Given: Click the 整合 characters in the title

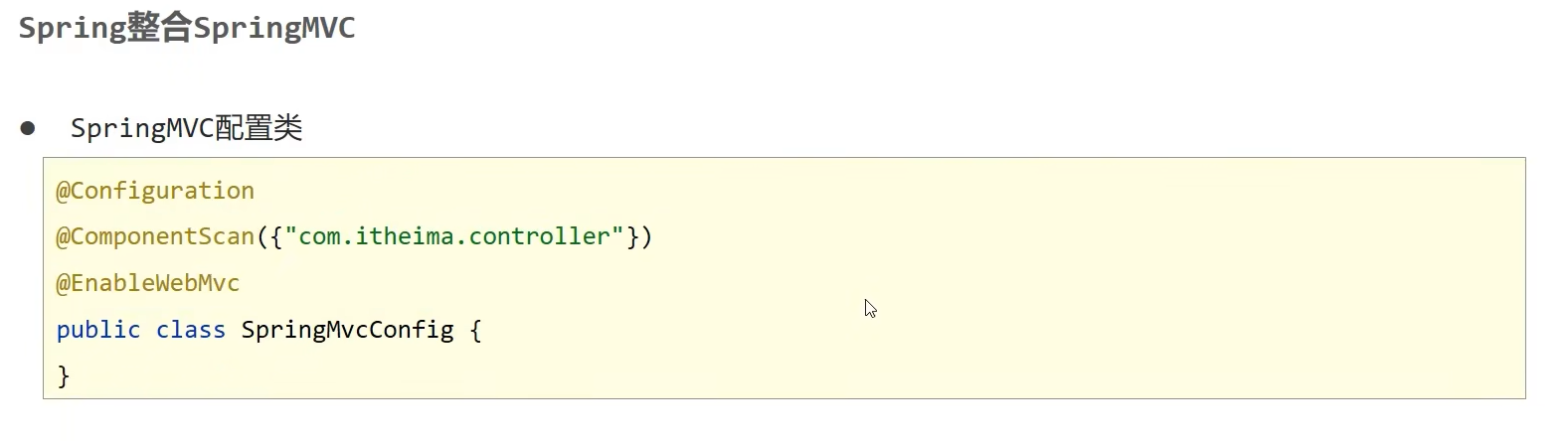Looking at the screenshot, I should 159,28.
